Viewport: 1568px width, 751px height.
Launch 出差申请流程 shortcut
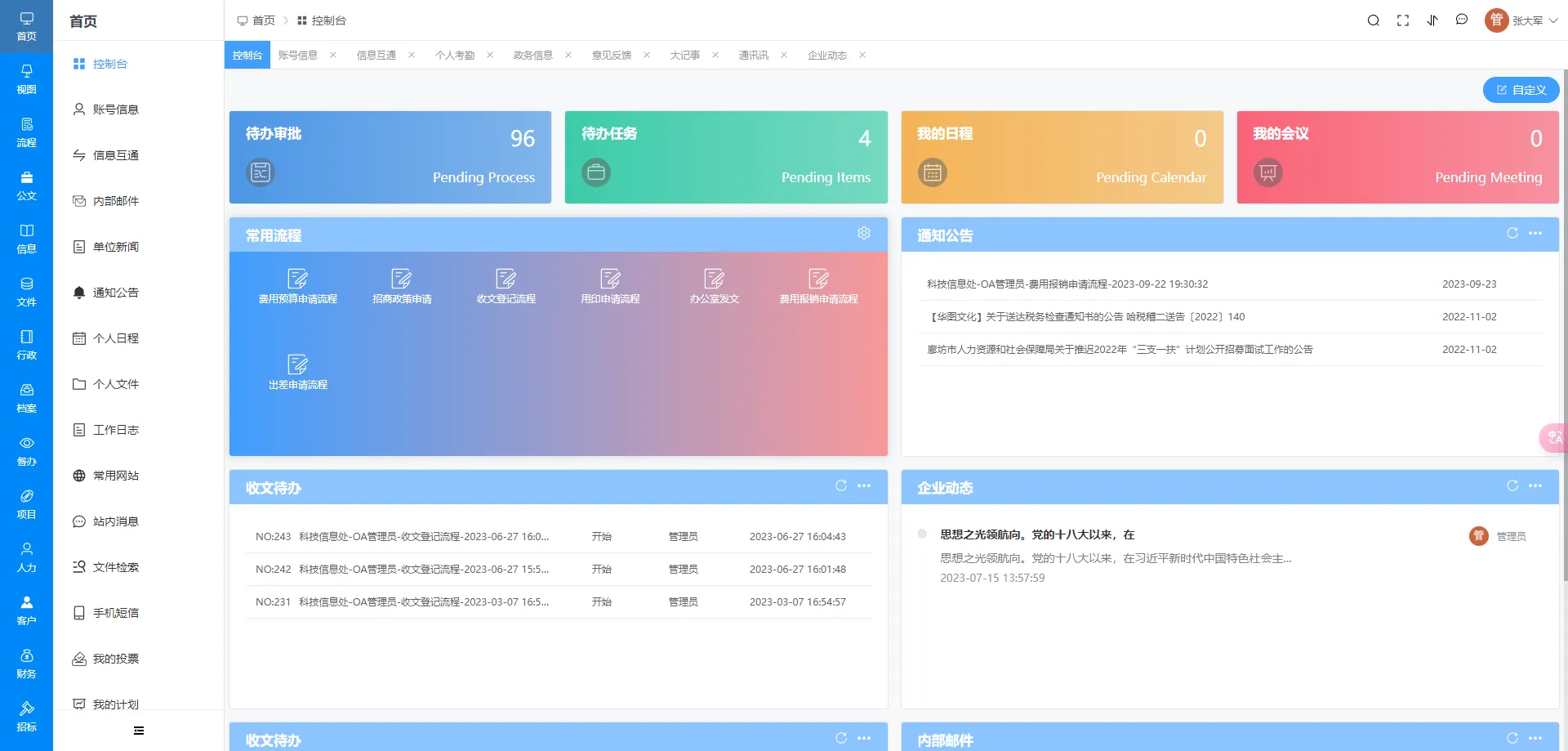point(298,373)
